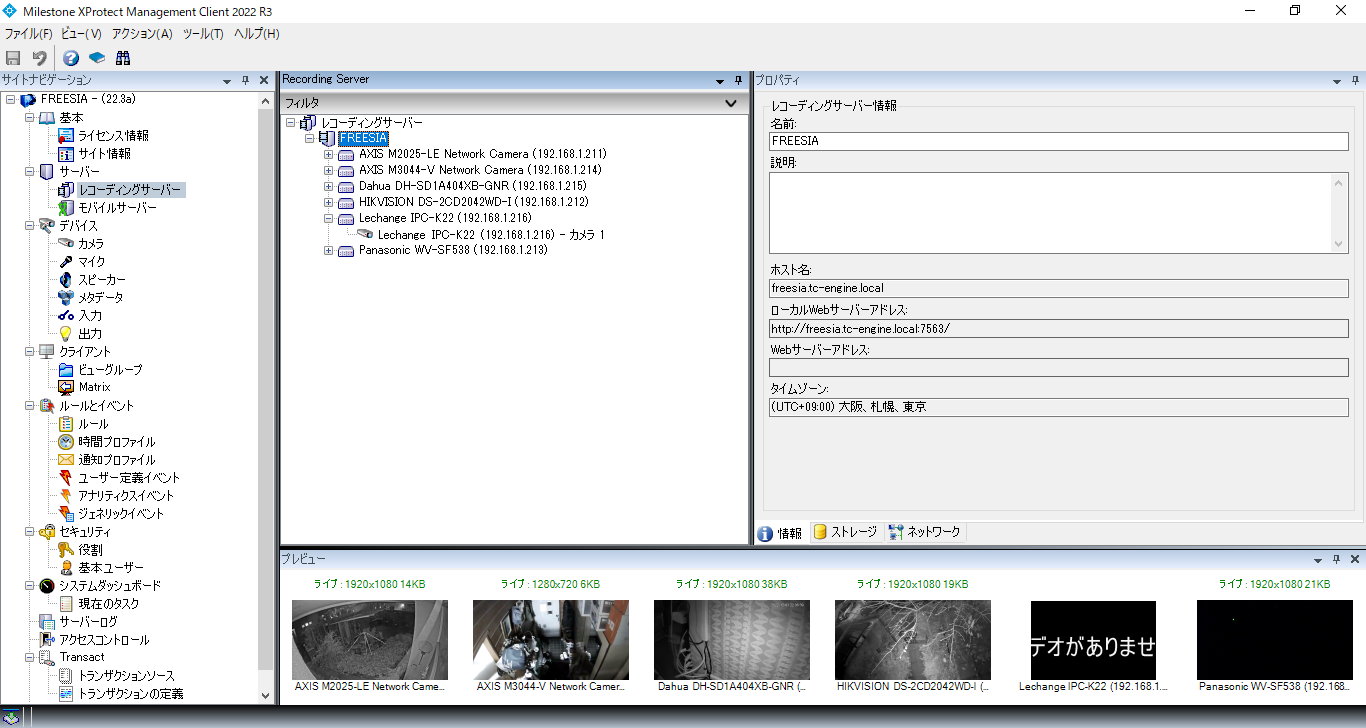Open アクセスコントロール icon
1366x728 pixels.
(x=46, y=640)
